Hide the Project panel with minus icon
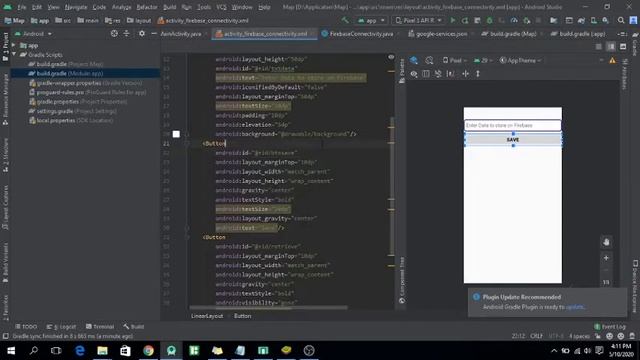This screenshot has height=360, width=640. point(154,33)
